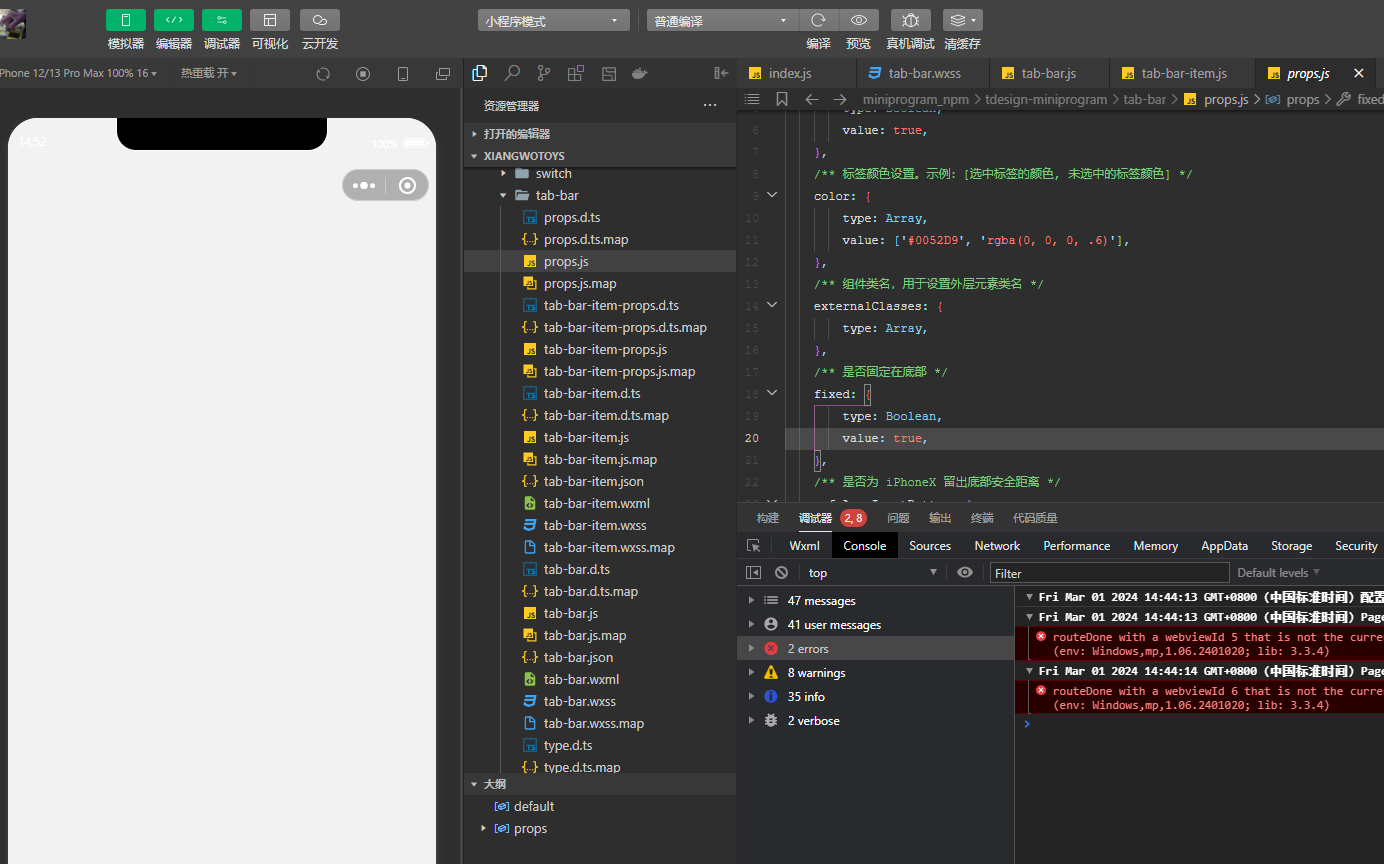The height and width of the screenshot is (864, 1384).
Task: Start real device debugging (真机调试)
Action: (x=910, y=20)
